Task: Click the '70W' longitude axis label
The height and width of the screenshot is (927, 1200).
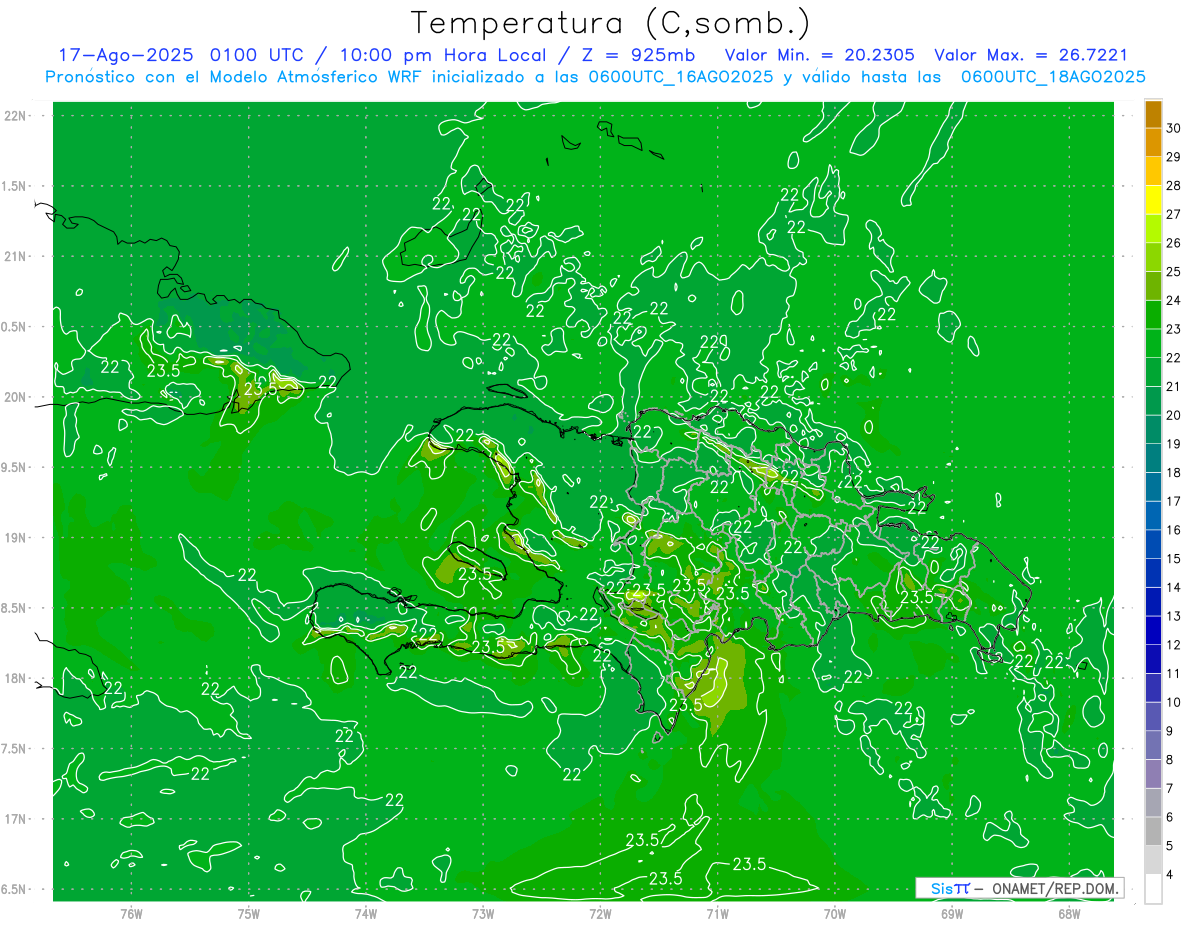Action: (x=834, y=914)
